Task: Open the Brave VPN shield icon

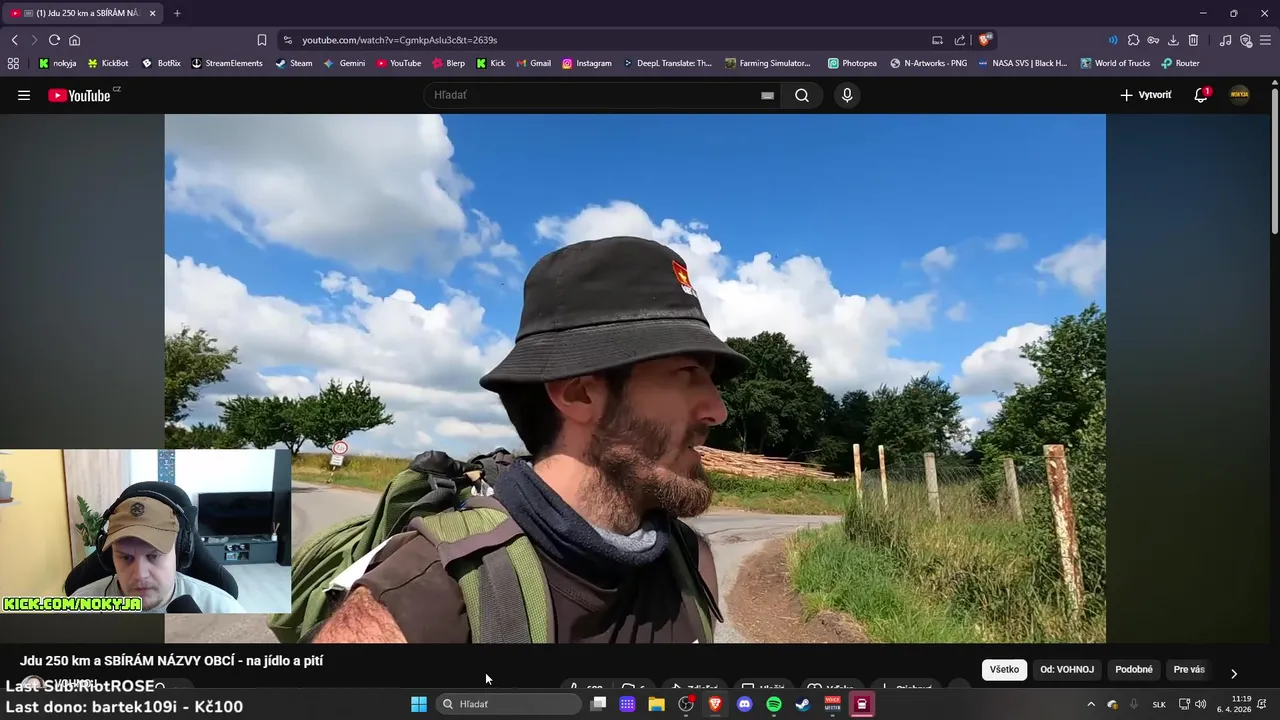Action: point(1246,40)
